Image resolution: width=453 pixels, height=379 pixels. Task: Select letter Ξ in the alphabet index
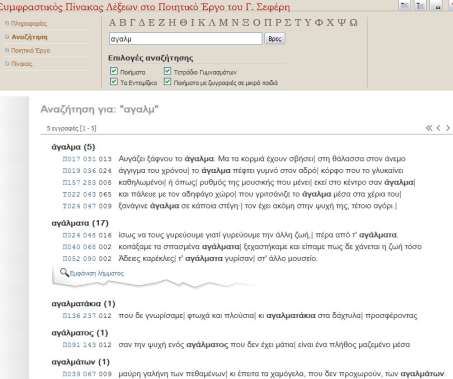246,23
